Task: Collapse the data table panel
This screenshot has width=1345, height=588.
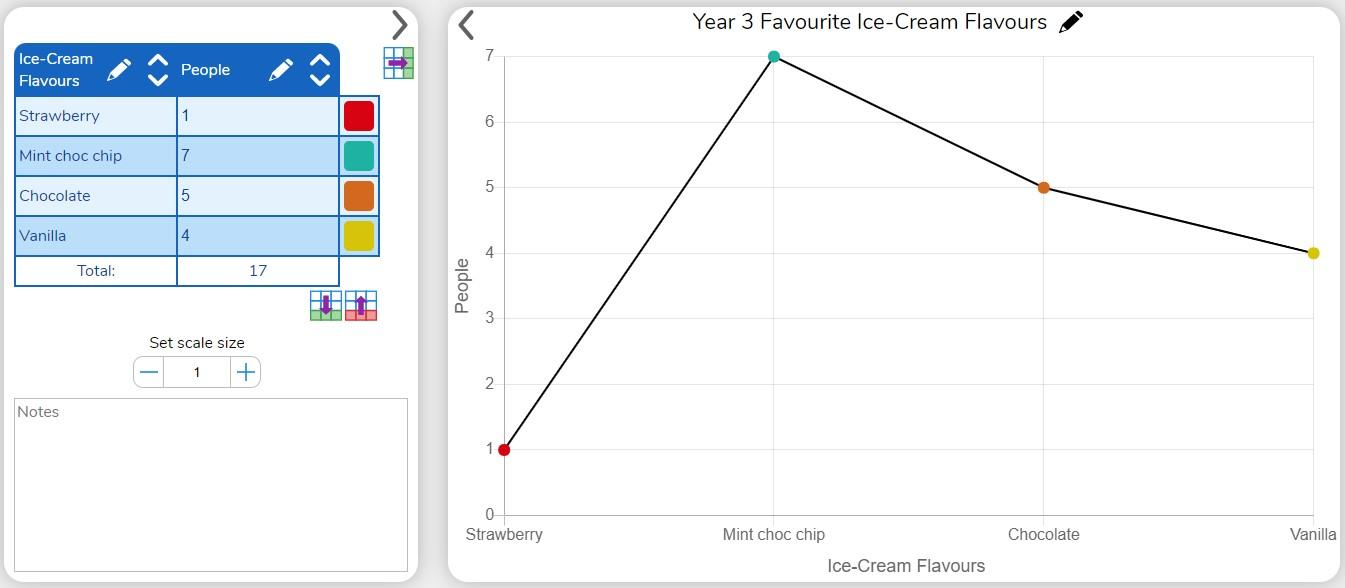Action: [399, 25]
